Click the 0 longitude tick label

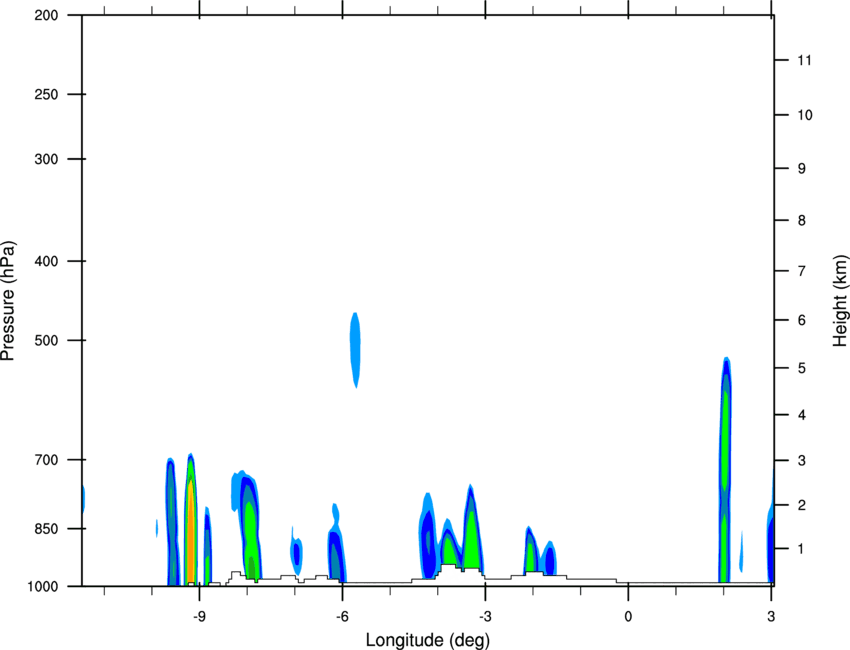tap(628, 616)
